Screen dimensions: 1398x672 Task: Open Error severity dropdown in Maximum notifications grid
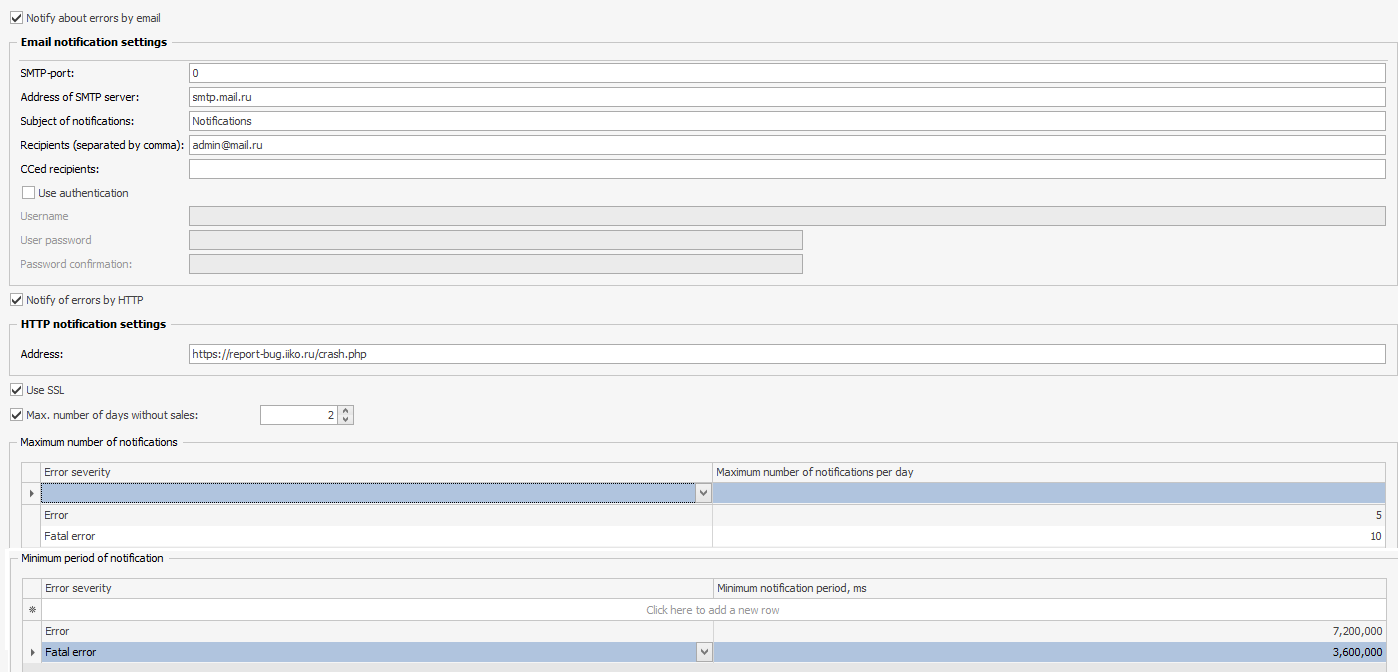[x=703, y=493]
